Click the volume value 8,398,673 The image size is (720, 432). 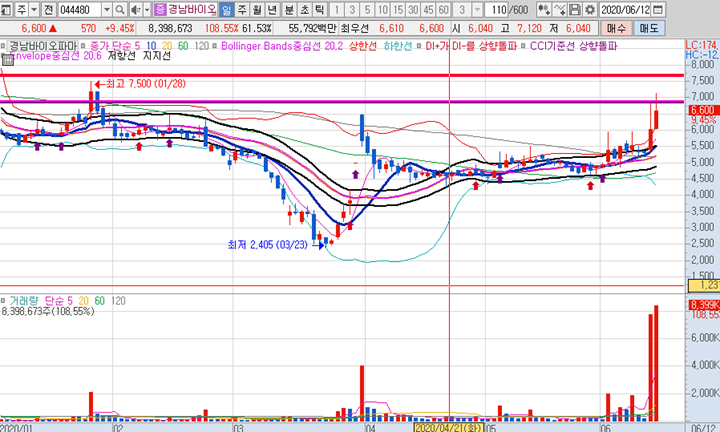pos(170,28)
